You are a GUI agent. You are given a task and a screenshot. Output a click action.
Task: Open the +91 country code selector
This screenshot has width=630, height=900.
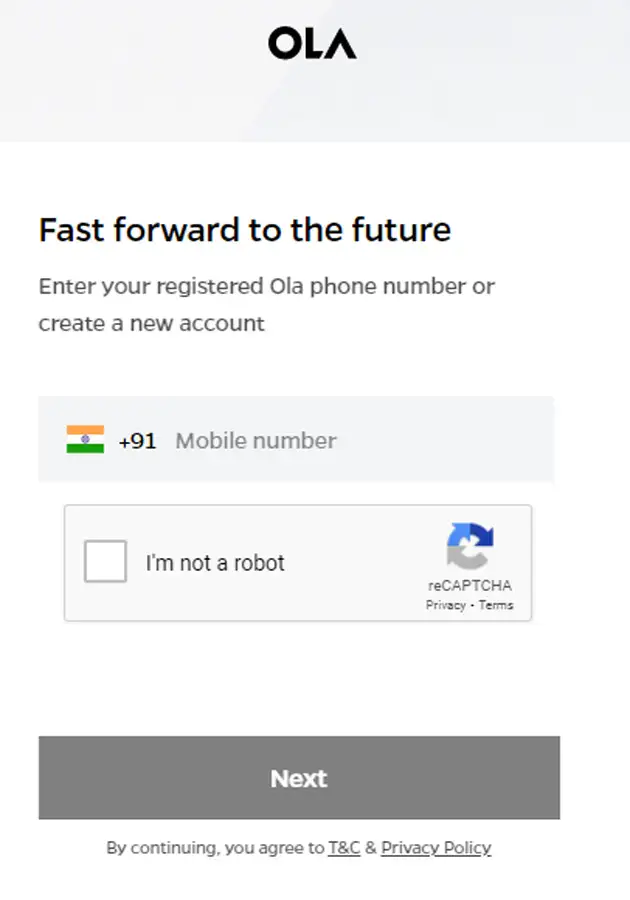137,441
